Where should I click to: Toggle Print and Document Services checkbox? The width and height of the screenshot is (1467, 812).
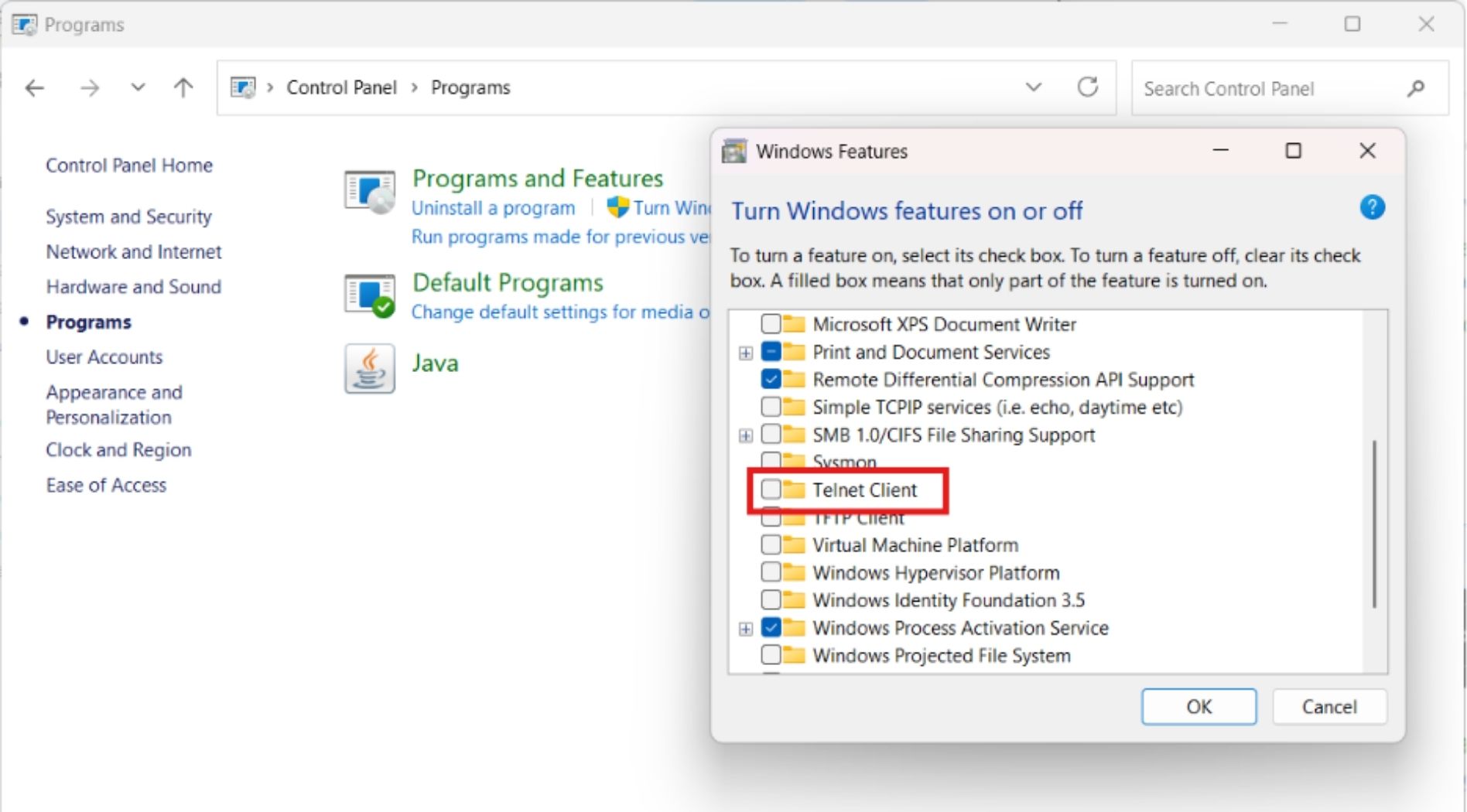[x=771, y=352]
